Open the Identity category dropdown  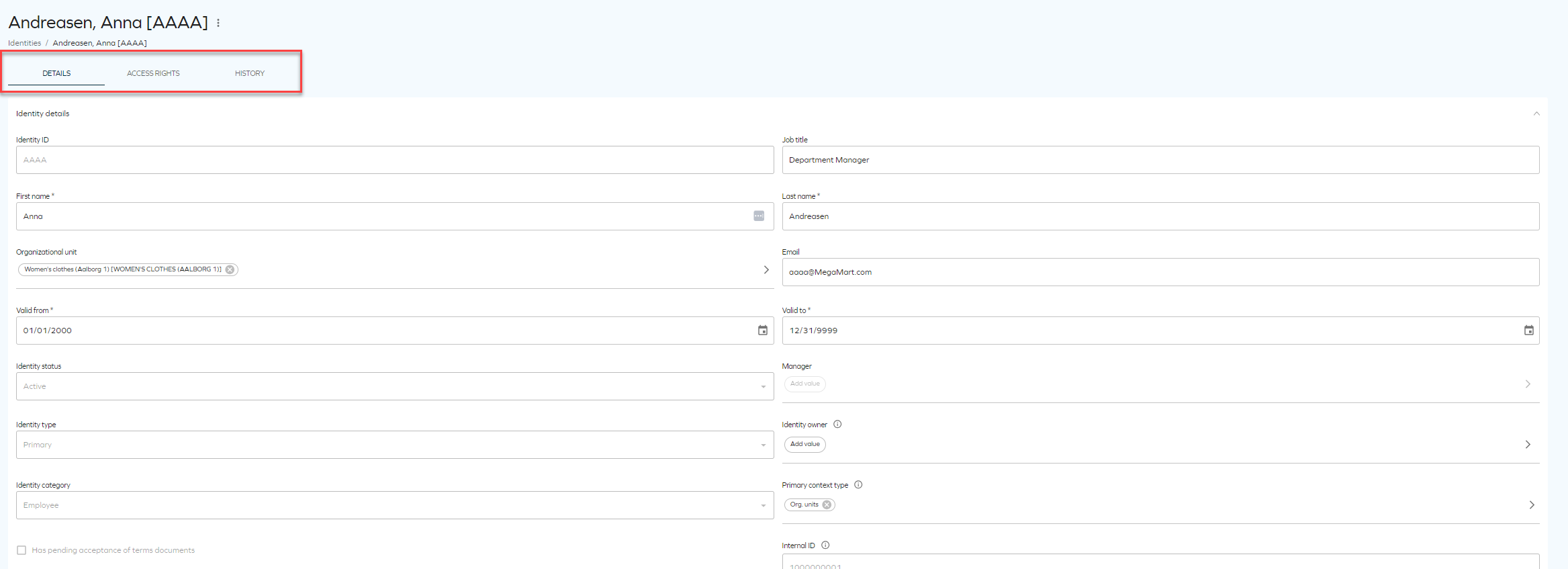pos(395,505)
